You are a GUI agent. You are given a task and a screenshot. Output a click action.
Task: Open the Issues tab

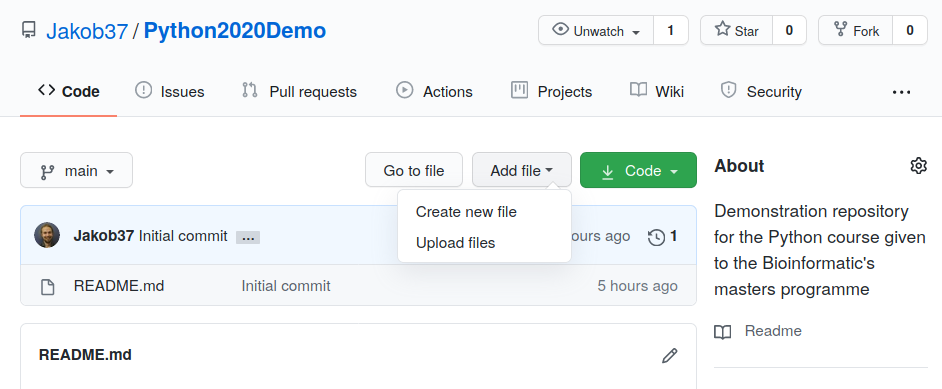pyautogui.click(x=169, y=91)
